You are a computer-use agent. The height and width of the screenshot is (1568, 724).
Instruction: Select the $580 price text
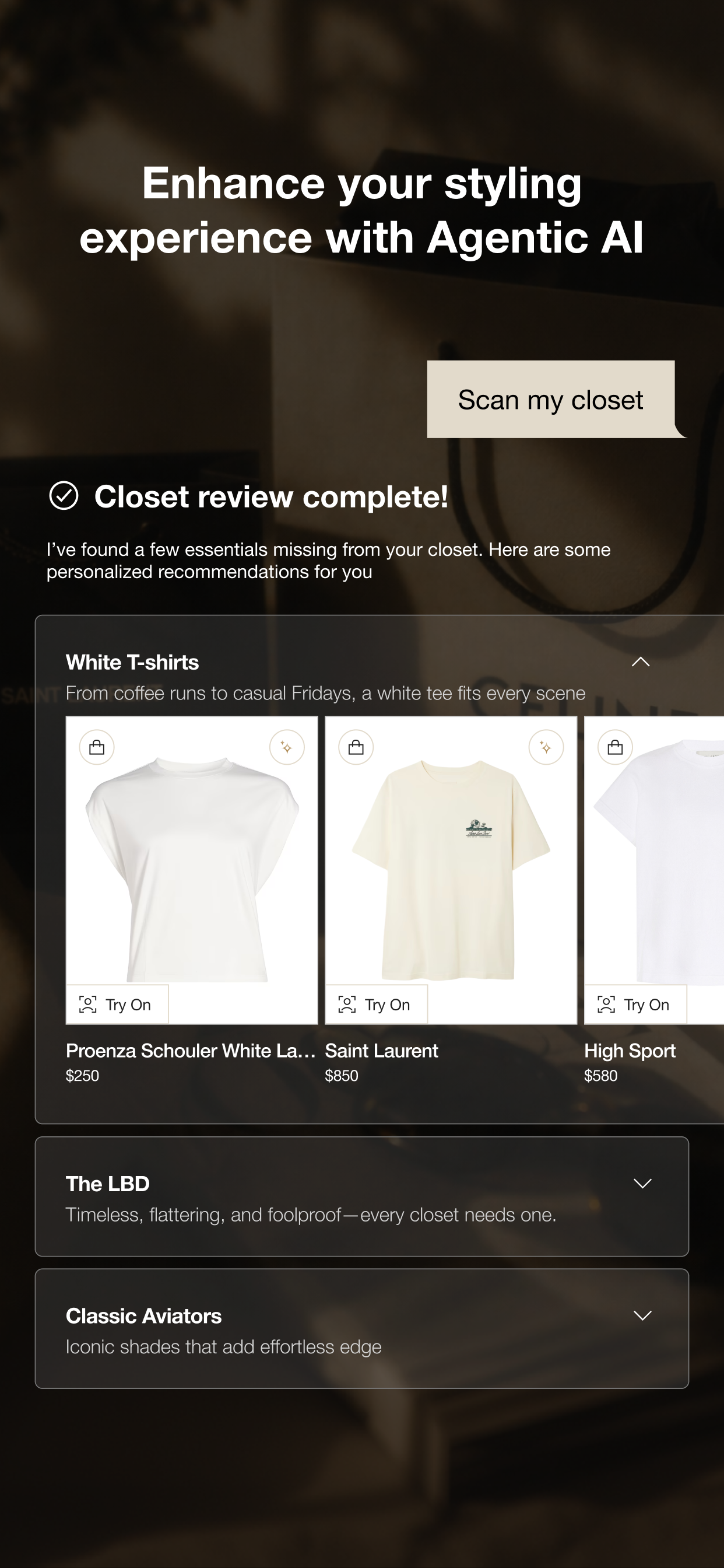(600, 1076)
